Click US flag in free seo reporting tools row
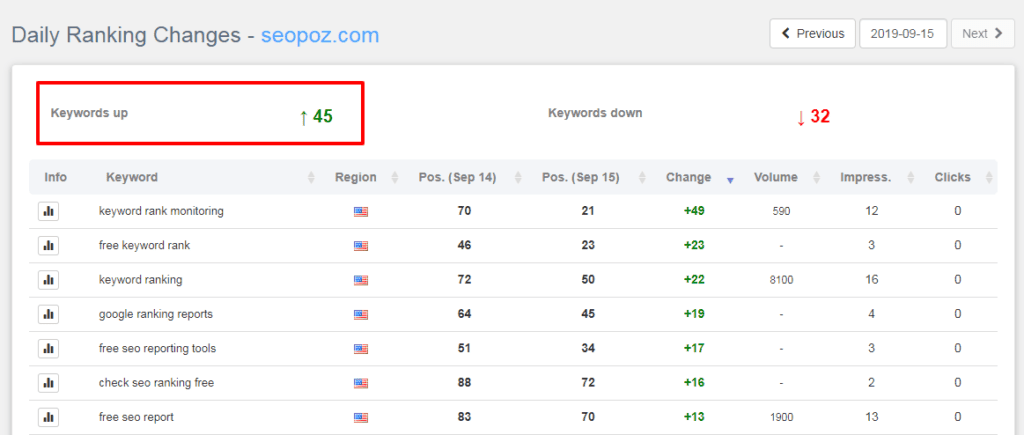1024x435 pixels. (361, 349)
